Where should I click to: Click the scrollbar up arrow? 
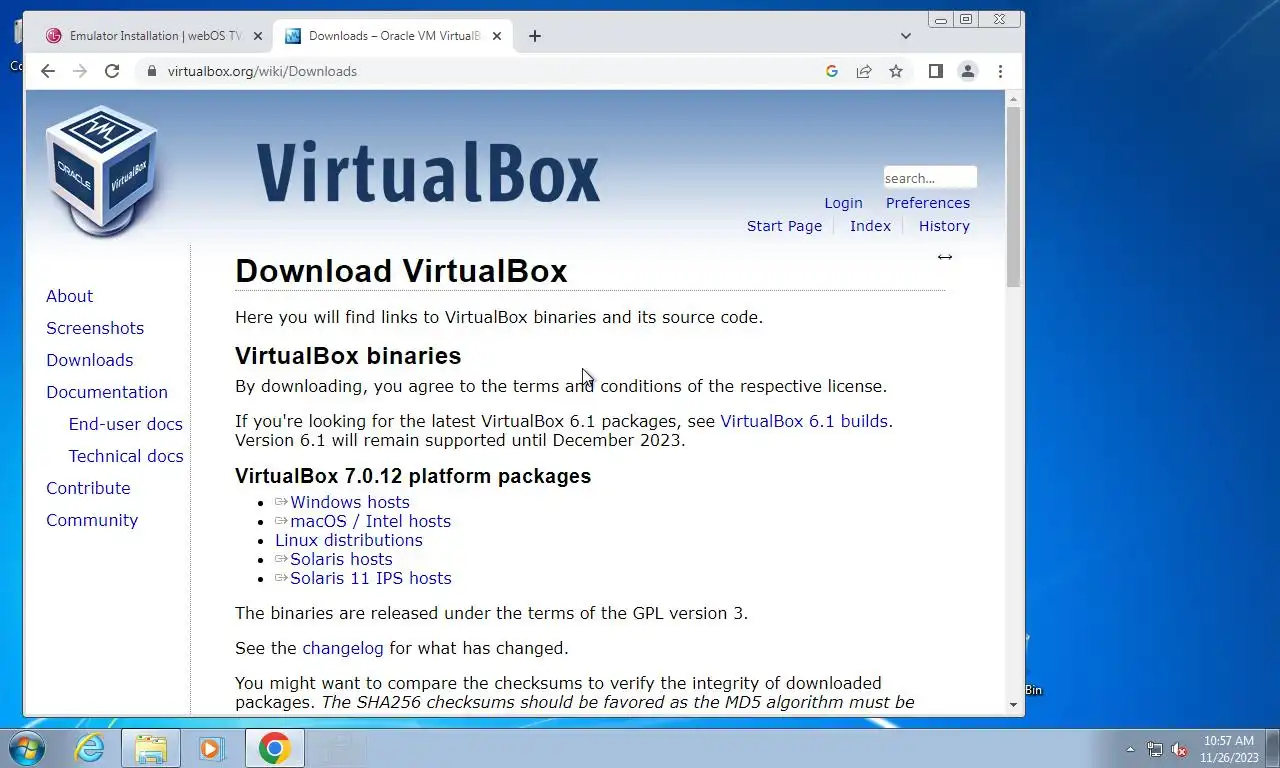coord(1013,99)
